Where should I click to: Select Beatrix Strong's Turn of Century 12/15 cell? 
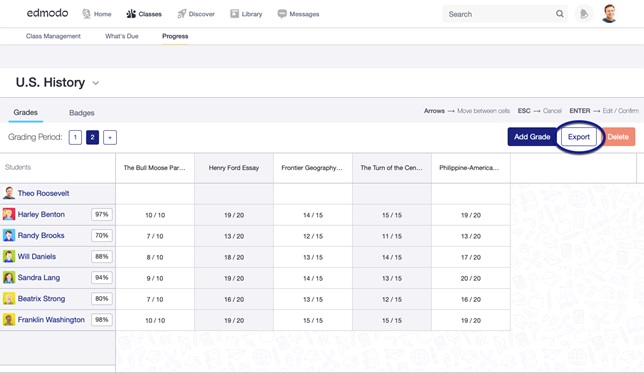(391, 299)
